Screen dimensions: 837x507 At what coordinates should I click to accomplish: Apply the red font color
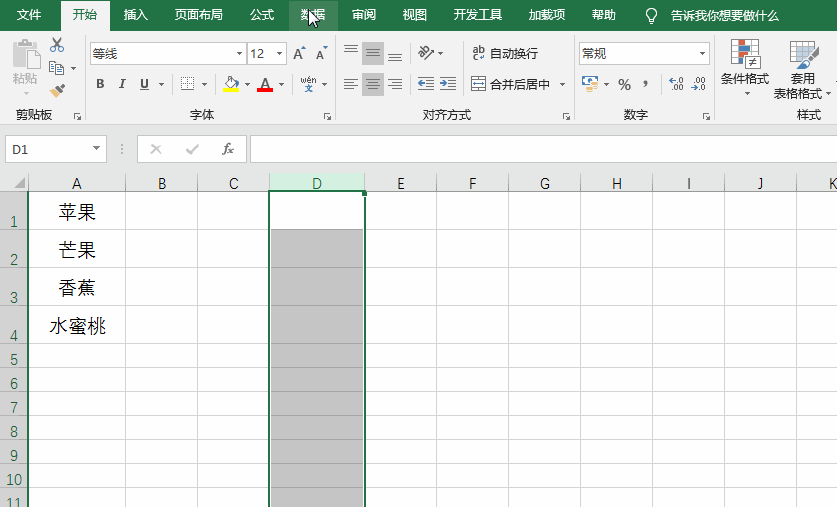[x=265, y=84]
